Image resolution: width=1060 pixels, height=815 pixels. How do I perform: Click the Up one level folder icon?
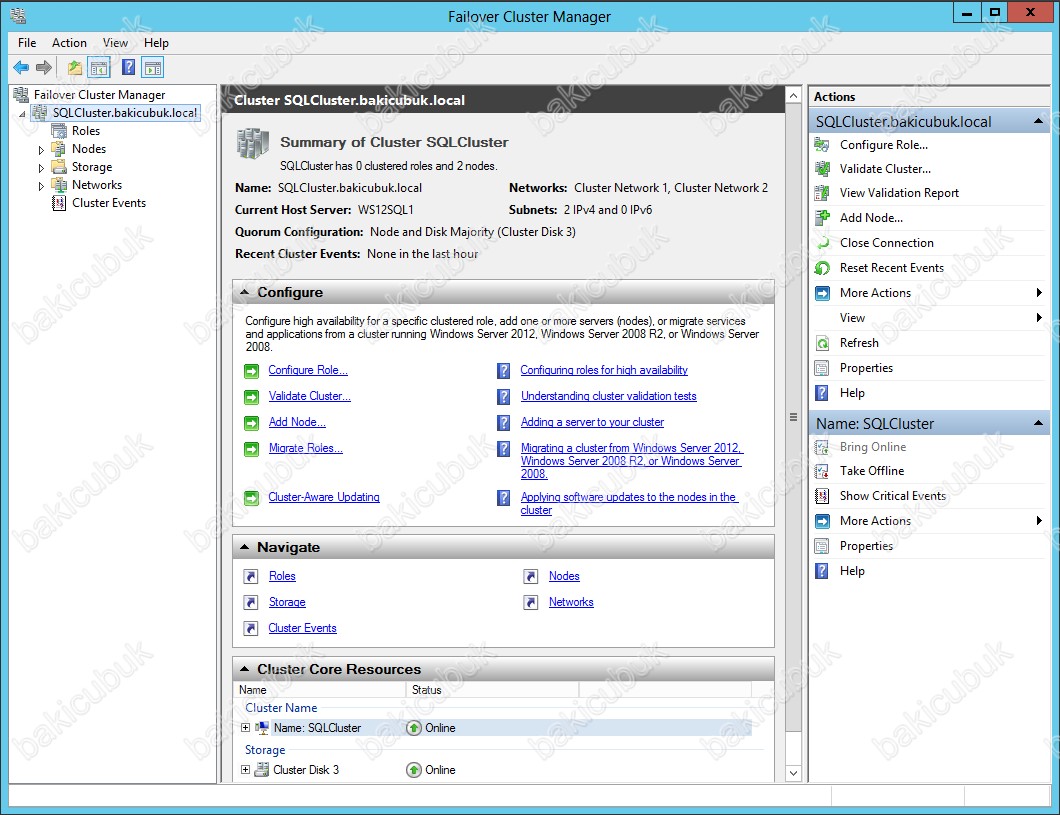click(74, 68)
